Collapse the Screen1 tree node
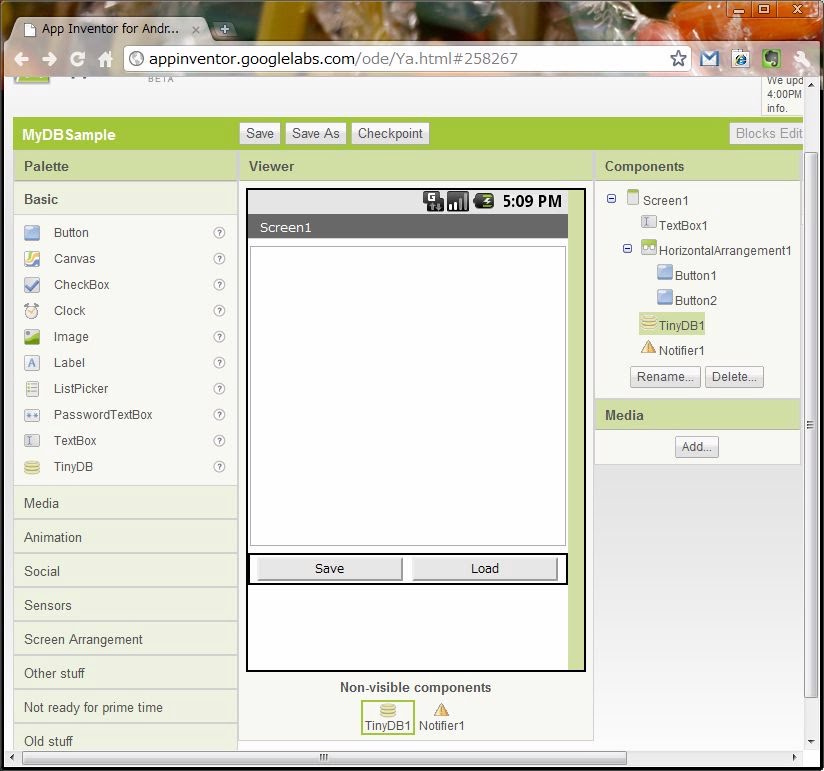 tap(611, 199)
